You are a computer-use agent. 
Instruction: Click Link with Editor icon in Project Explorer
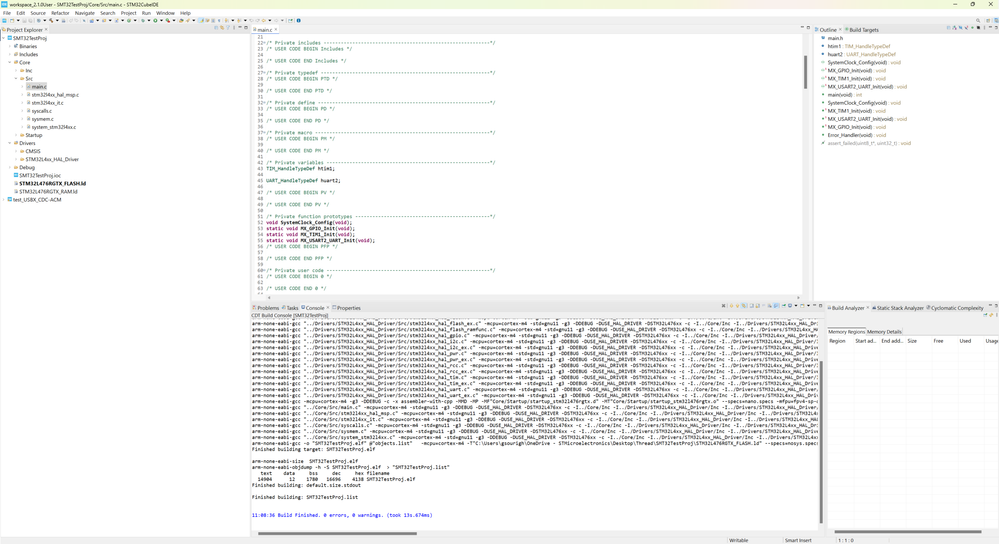[222, 28]
